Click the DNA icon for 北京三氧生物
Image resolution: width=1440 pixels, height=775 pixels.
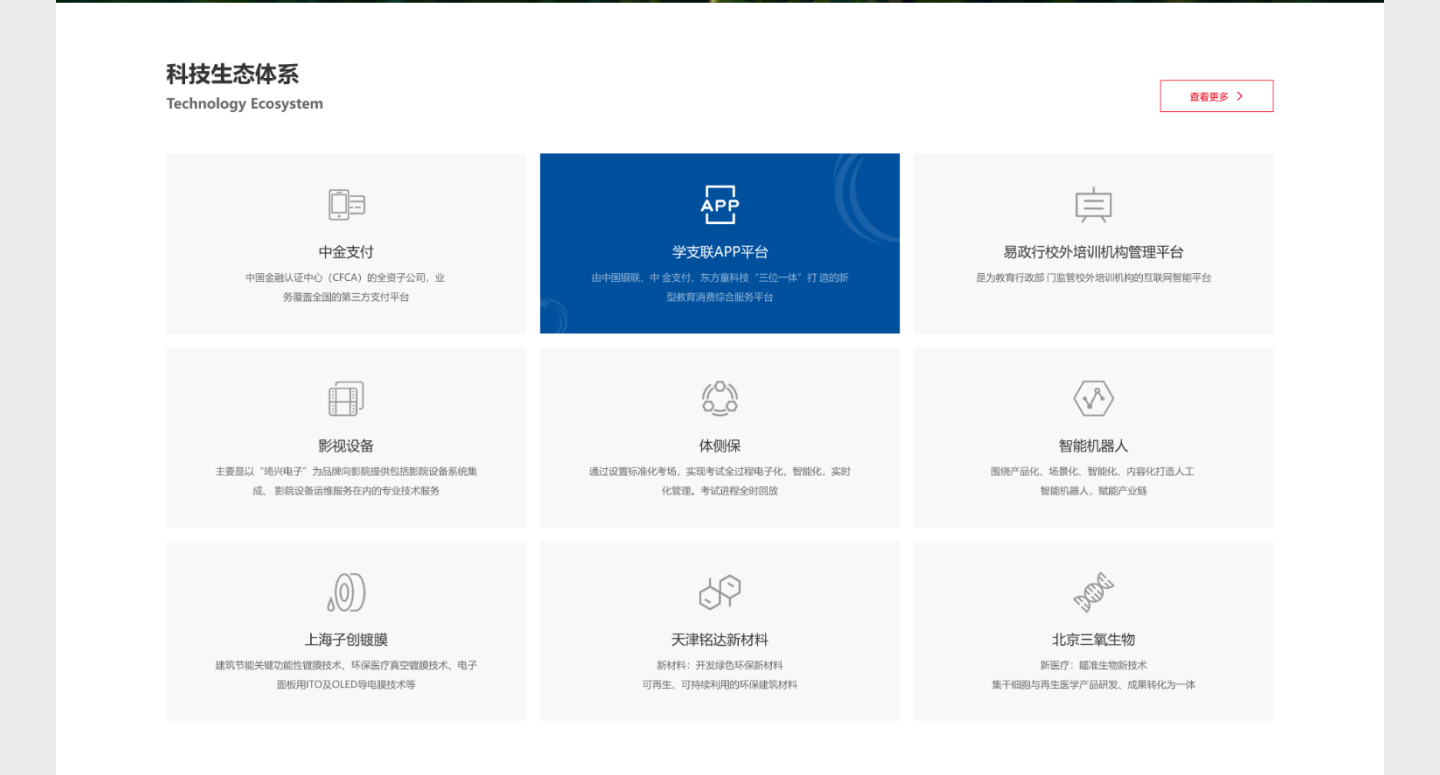[1093, 592]
